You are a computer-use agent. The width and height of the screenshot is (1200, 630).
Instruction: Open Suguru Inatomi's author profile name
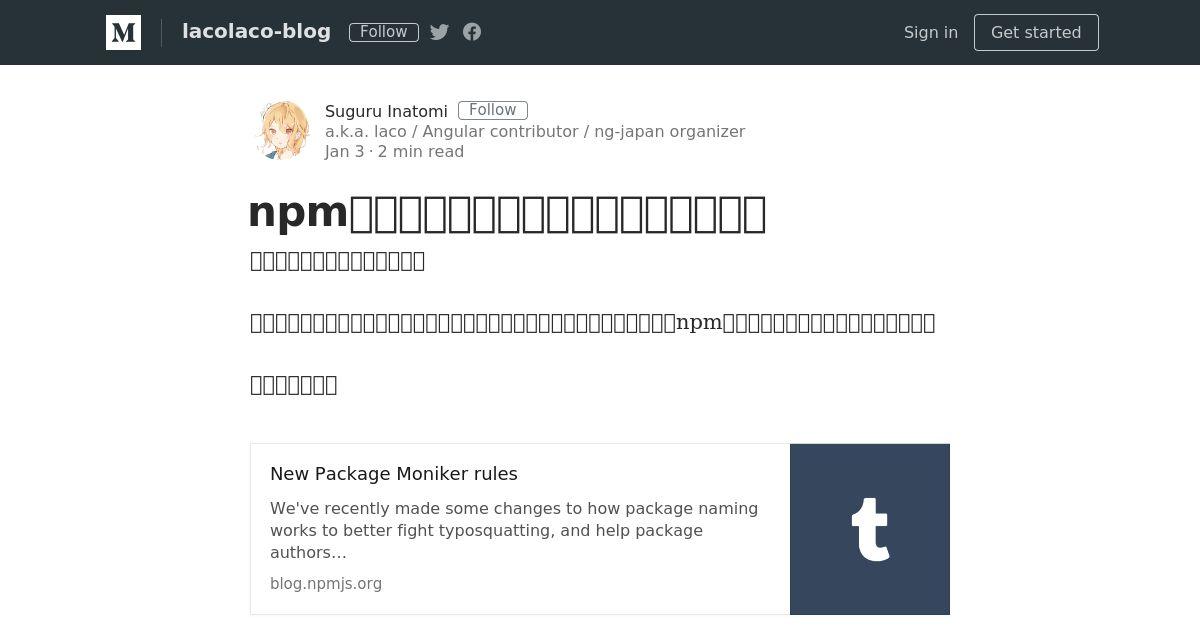click(386, 111)
